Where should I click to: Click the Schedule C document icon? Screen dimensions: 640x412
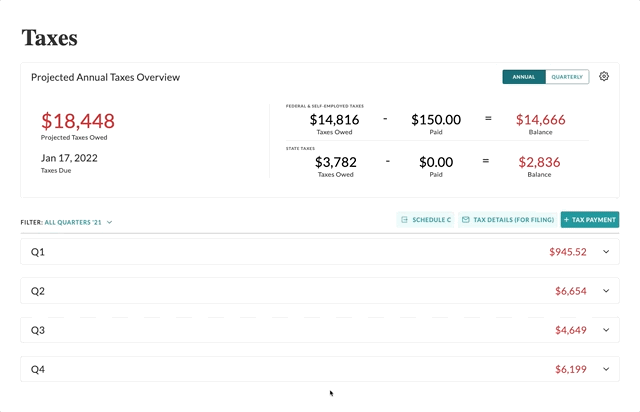tap(404, 220)
